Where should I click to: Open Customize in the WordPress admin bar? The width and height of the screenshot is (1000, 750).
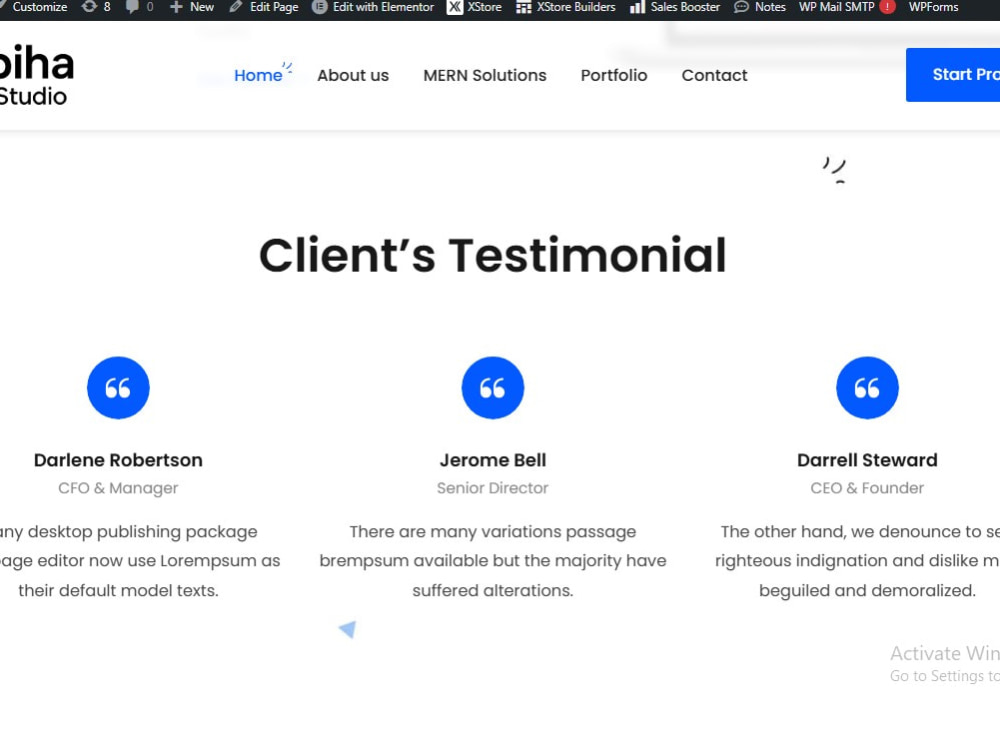(x=40, y=7)
